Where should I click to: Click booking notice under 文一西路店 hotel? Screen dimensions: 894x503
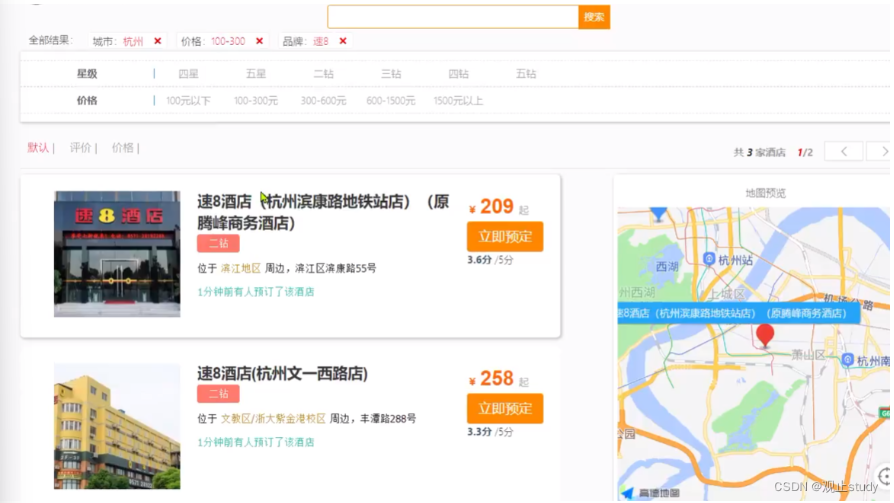[255, 443]
